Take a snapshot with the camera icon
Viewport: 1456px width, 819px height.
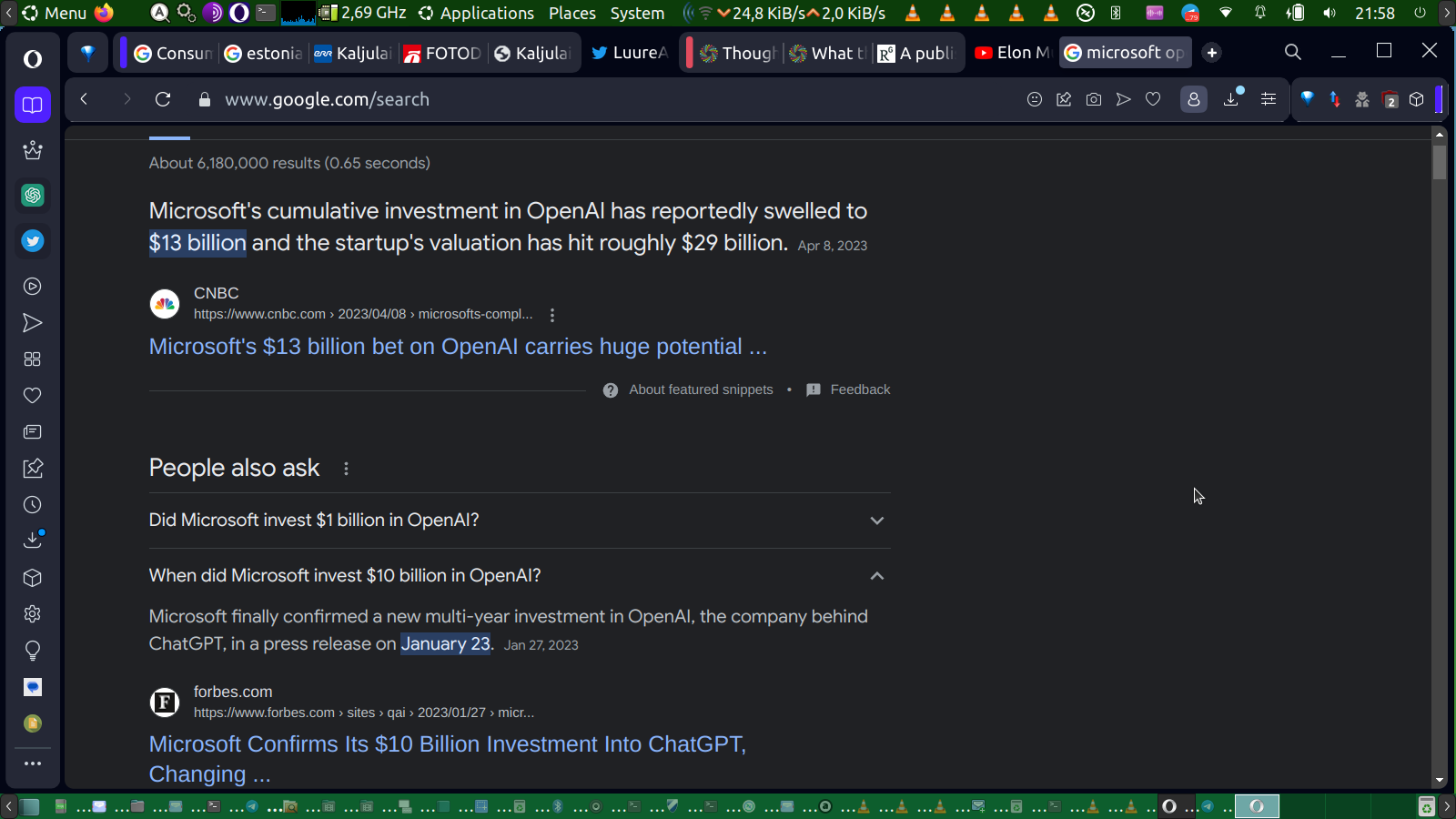1094,99
